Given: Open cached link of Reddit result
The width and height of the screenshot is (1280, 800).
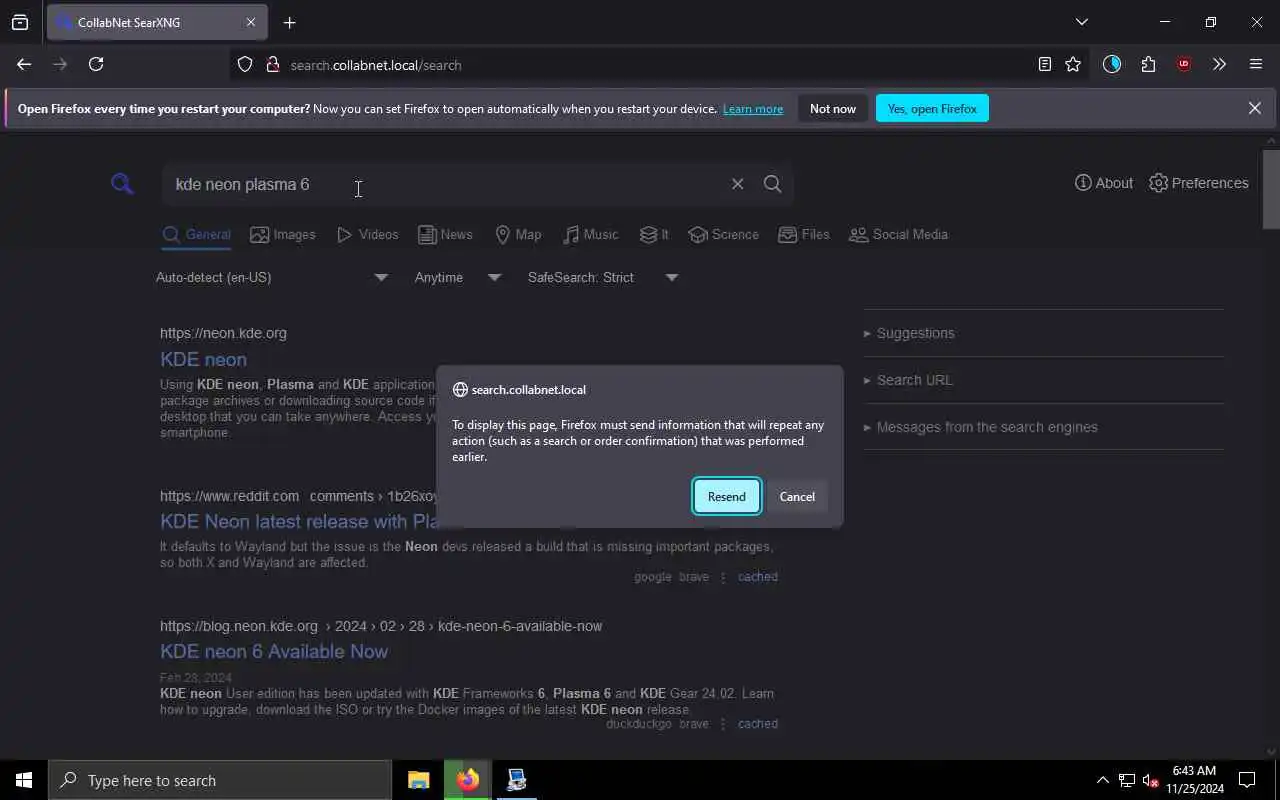Looking at the screenshot, I should [757, 577].
